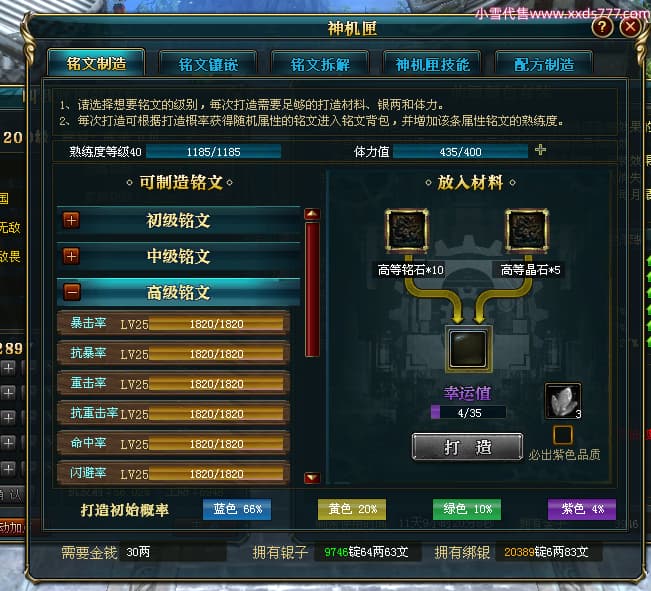Enable the 必出紫色品质 checkbox
This screenshot has width=651, height=591.
point(563,435)
